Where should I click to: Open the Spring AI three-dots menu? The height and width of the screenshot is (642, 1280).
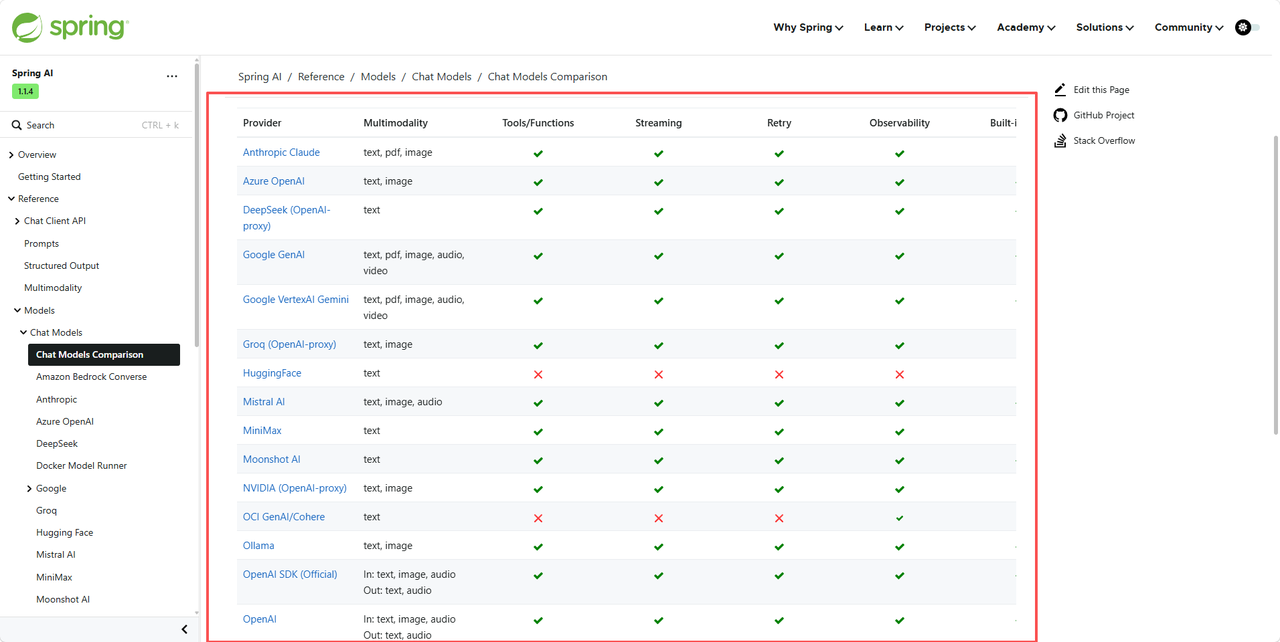(172, 76)
